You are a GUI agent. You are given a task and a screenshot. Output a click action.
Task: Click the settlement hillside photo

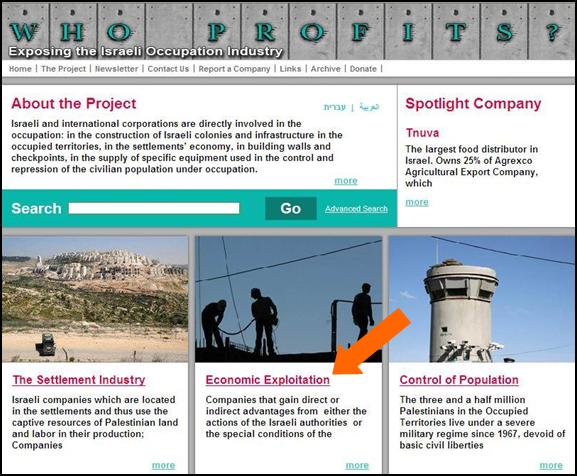95,299
